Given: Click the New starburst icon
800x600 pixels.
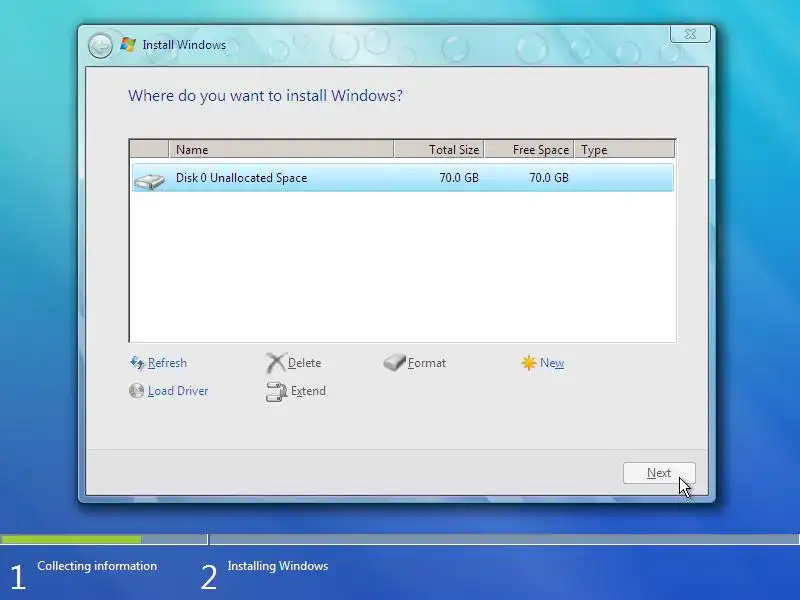Looking at the screenshot, I should [529, 363].
